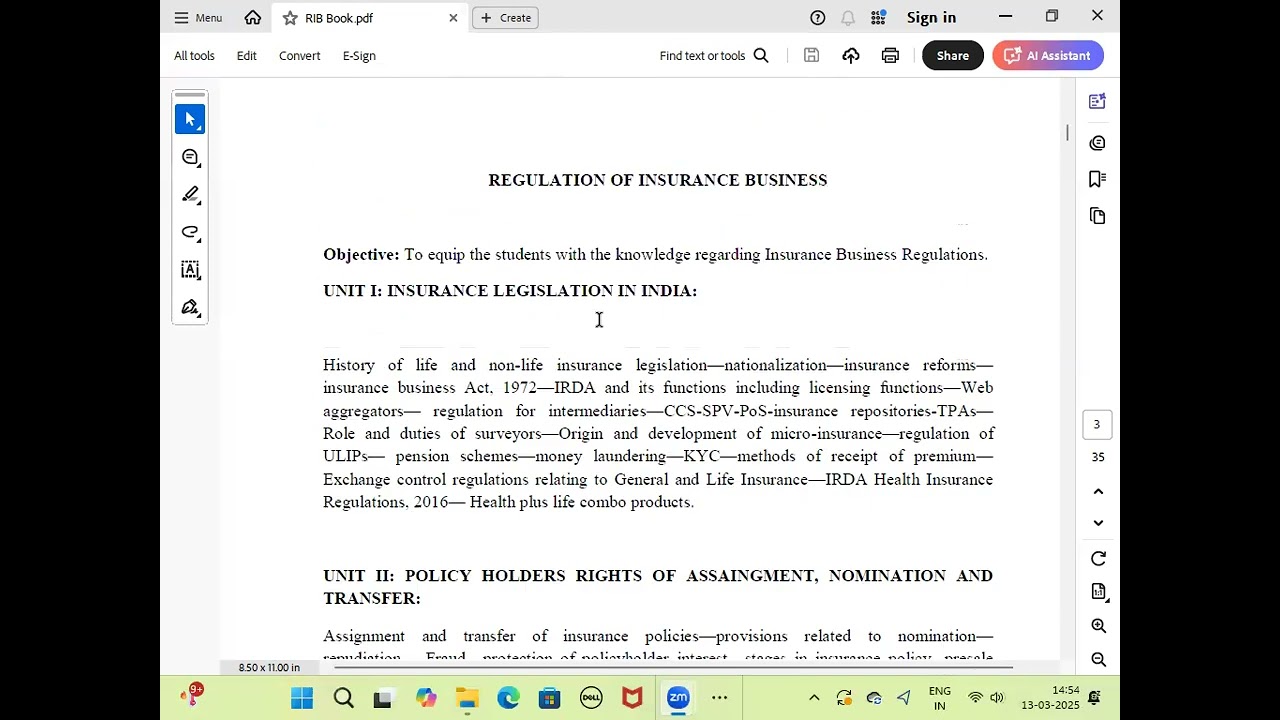Image resolution: width=1280 pixels, height=720 pixels.
Task: Open the help question mark icon
Action: click(x=818, y=18)
